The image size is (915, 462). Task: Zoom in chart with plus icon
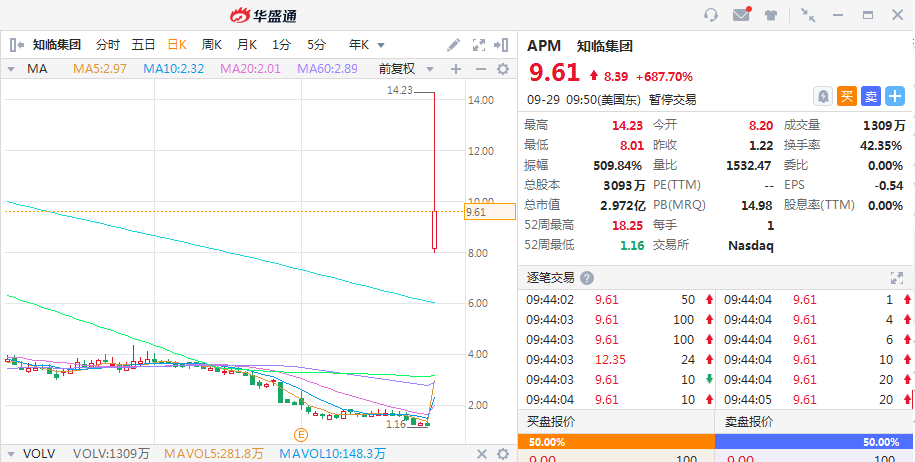tap(456, 69)
